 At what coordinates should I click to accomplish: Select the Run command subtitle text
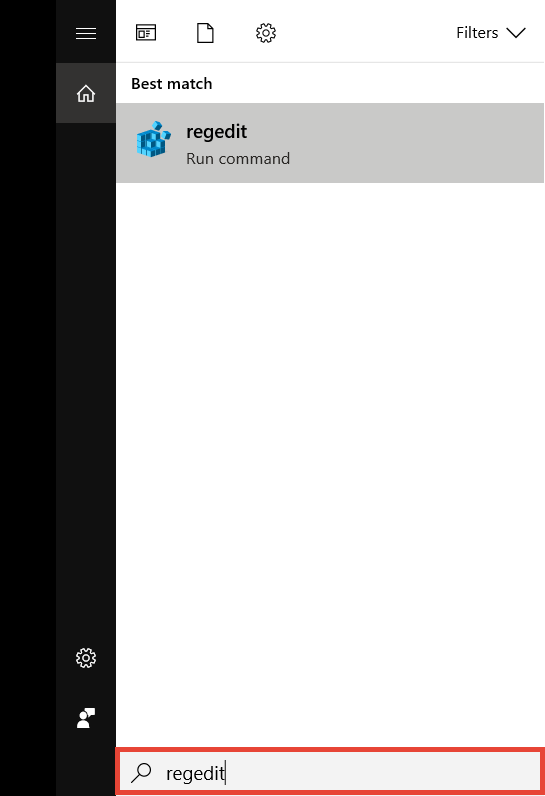point(238,158)
